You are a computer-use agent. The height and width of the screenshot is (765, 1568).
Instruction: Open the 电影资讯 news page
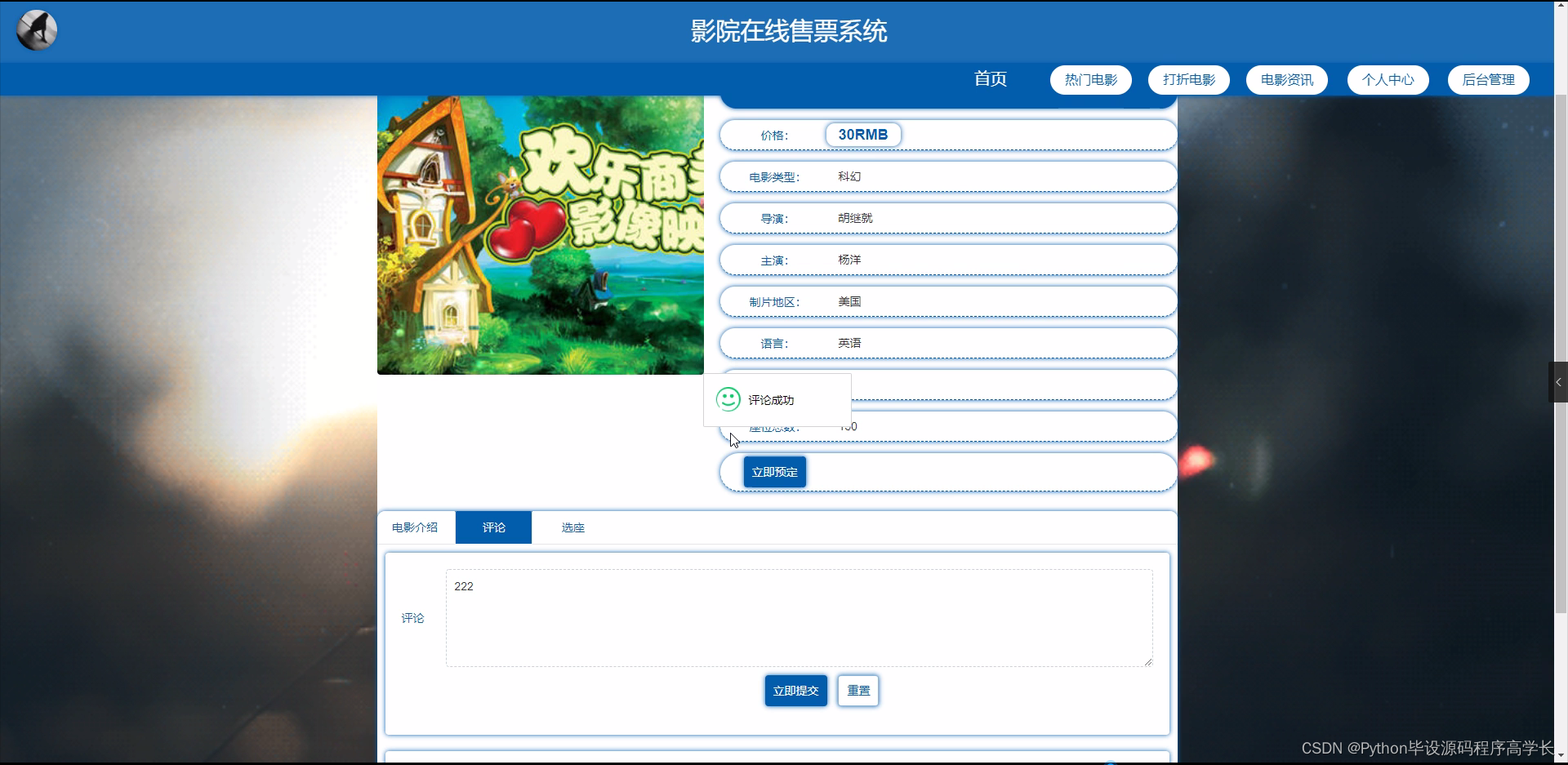pos(1285,79)
